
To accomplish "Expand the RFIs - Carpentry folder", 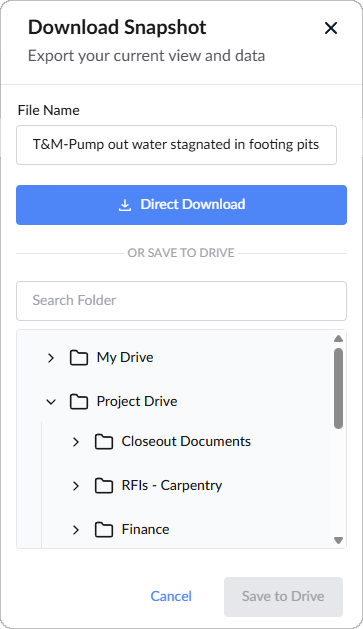I will [x=76, y=486].
